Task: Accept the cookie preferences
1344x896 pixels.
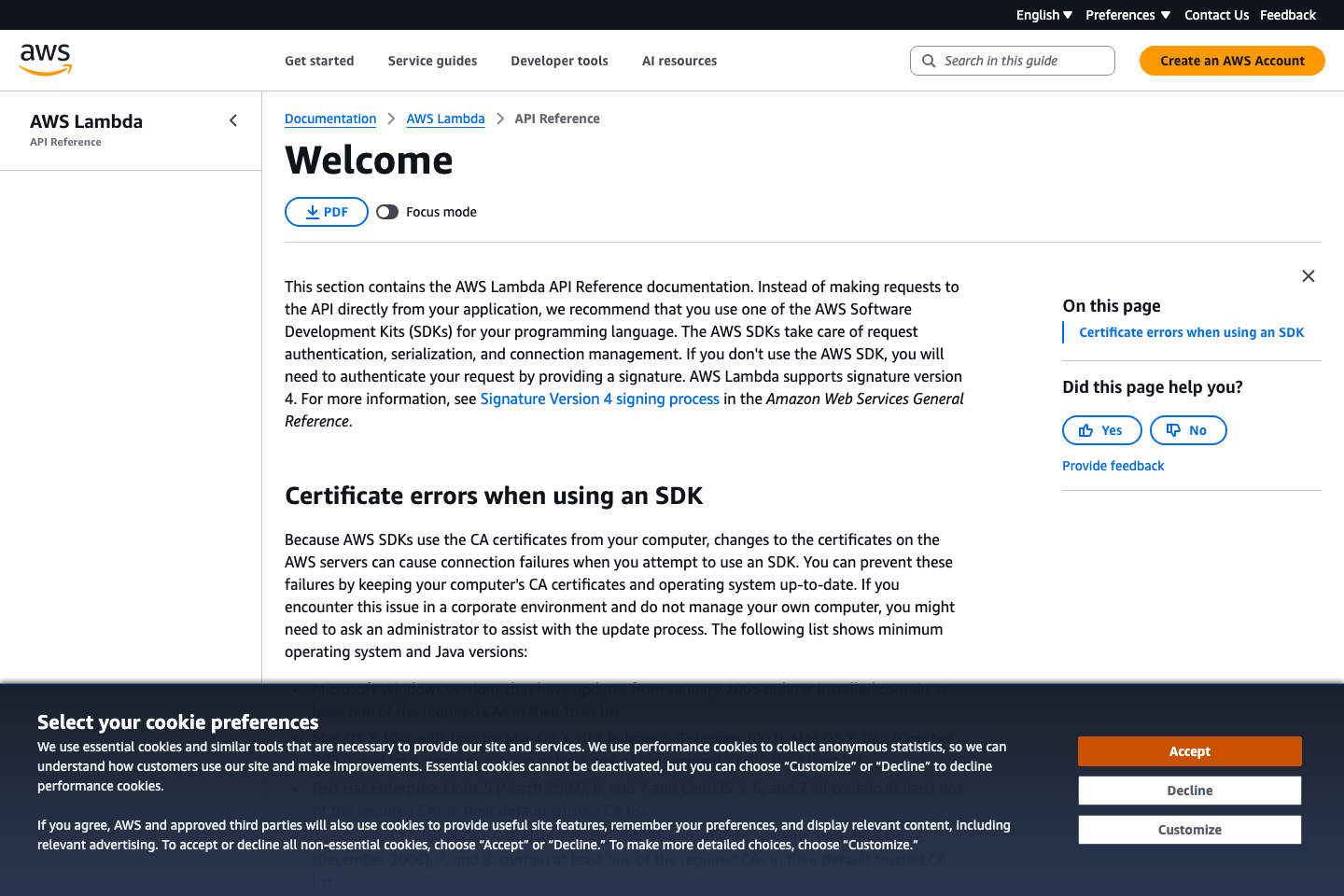Action: 1189,750
